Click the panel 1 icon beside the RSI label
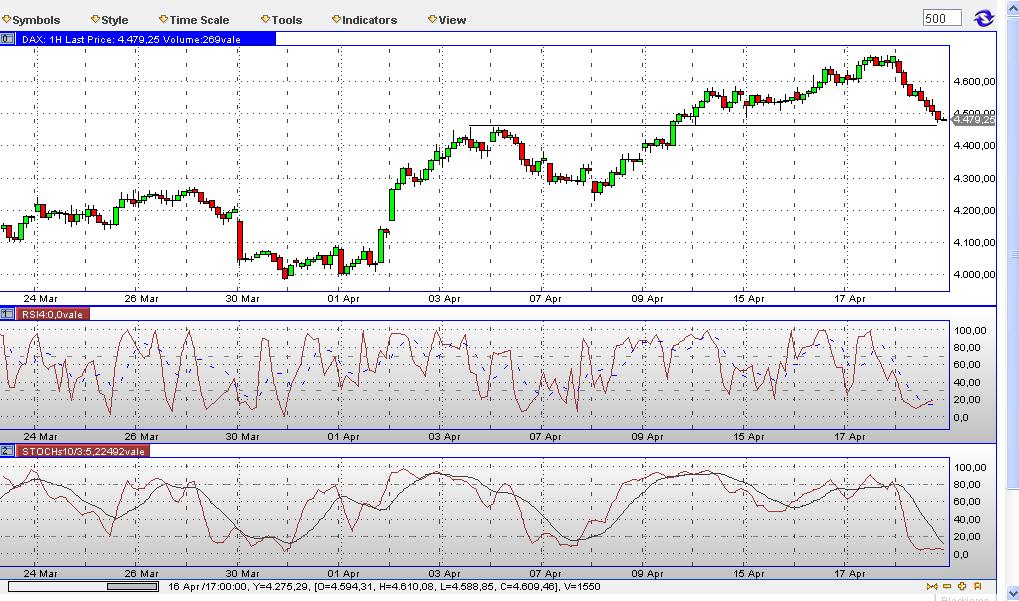 point(7,314)
